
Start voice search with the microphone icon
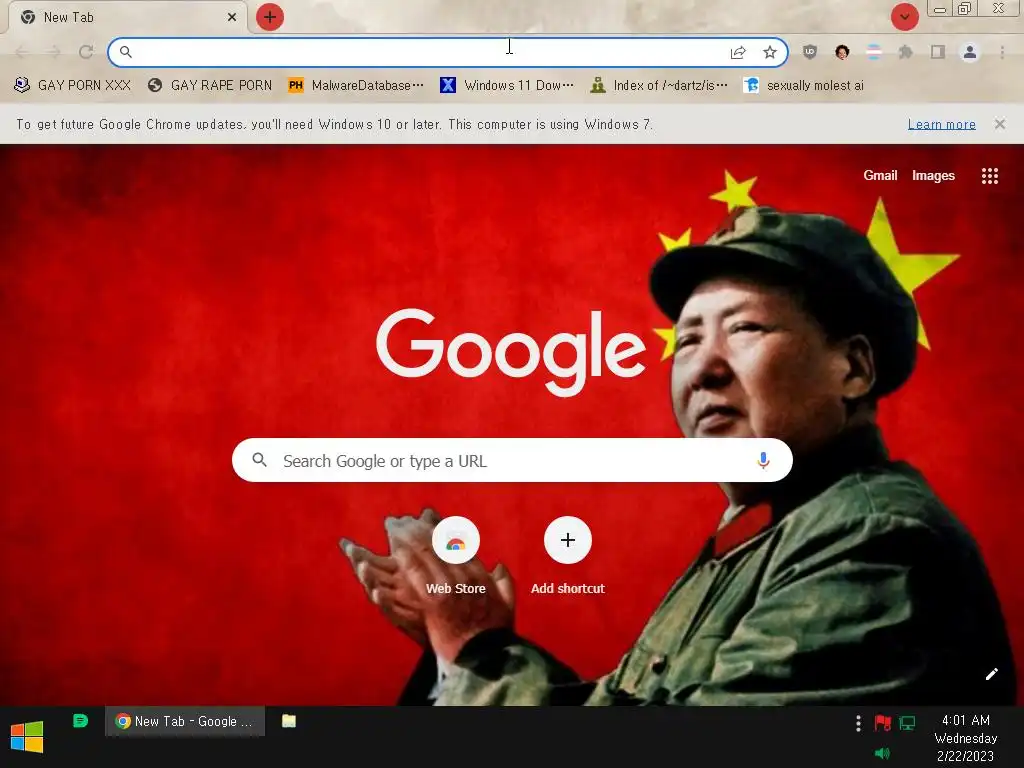coord(762,460)
